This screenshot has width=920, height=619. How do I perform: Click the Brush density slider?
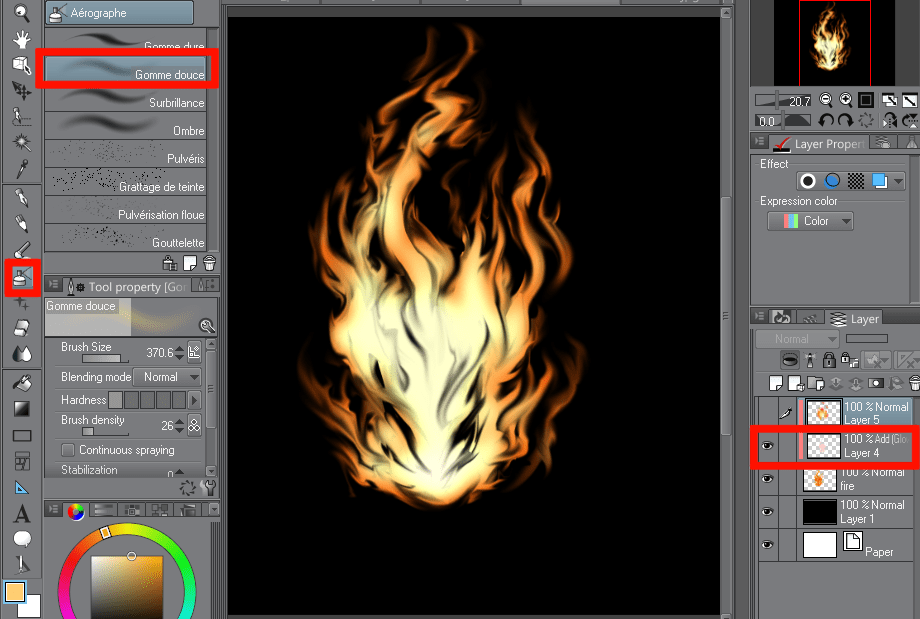point(106,432)
